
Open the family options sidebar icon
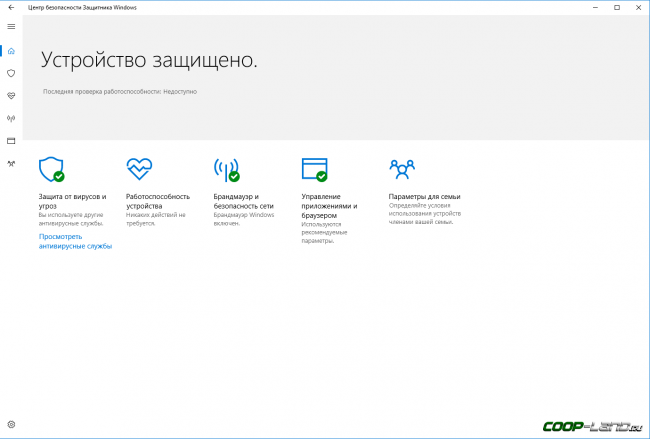click(x=11, y=164)
